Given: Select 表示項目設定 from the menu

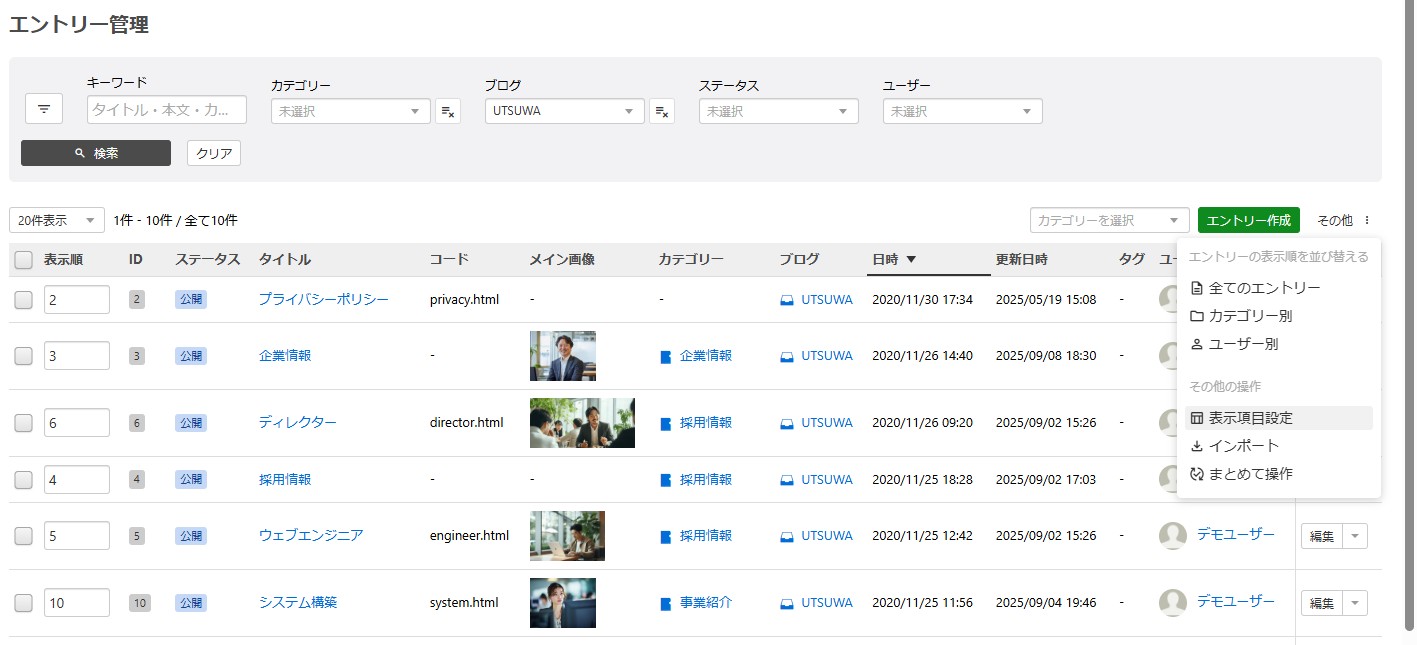Looking at the screenshot, I should point(1250,418).
